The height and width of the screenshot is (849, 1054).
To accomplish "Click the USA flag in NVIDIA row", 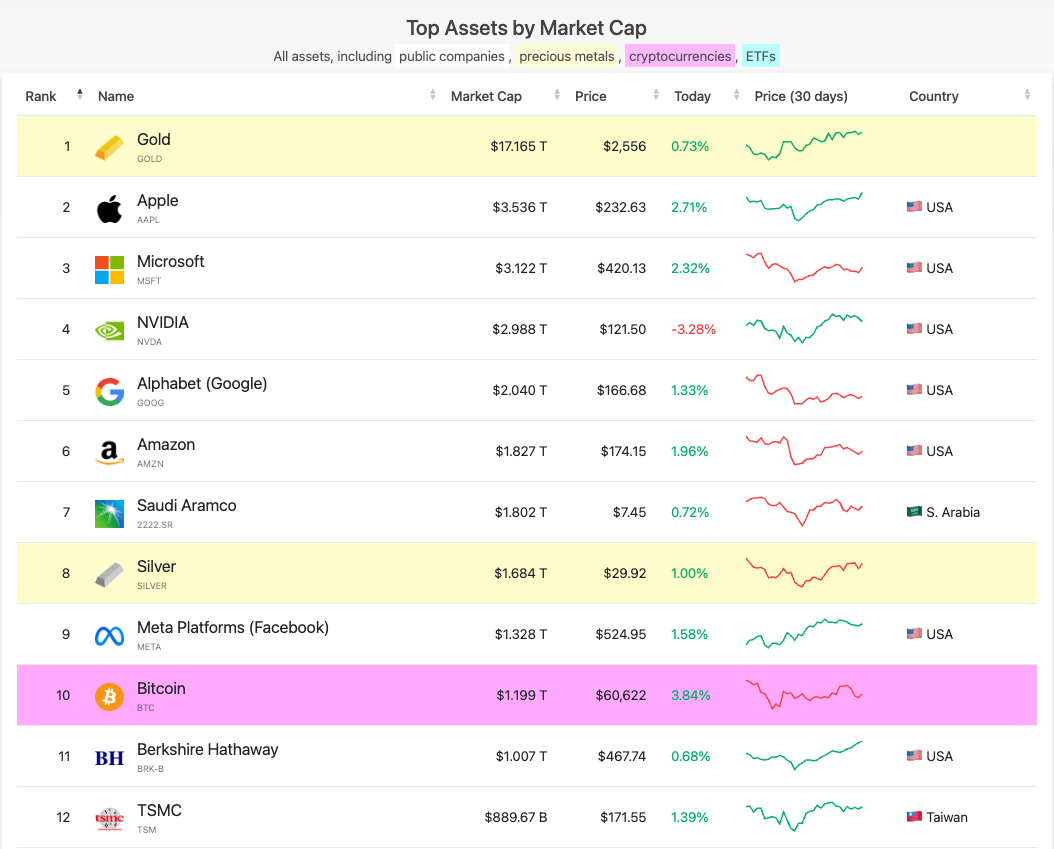I will [914, 329].
